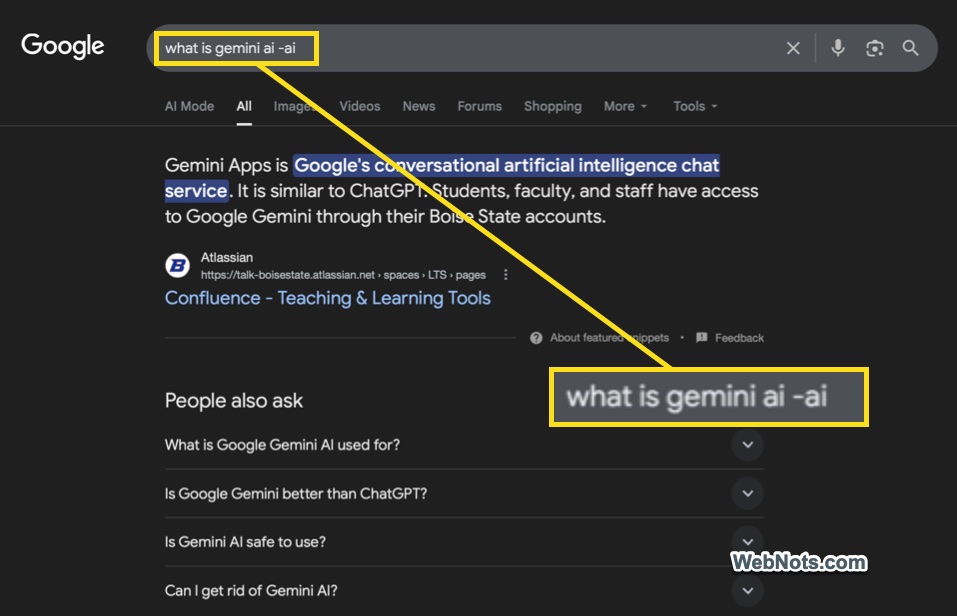
Task: Open the Videos tab
Action: (359, 106)
